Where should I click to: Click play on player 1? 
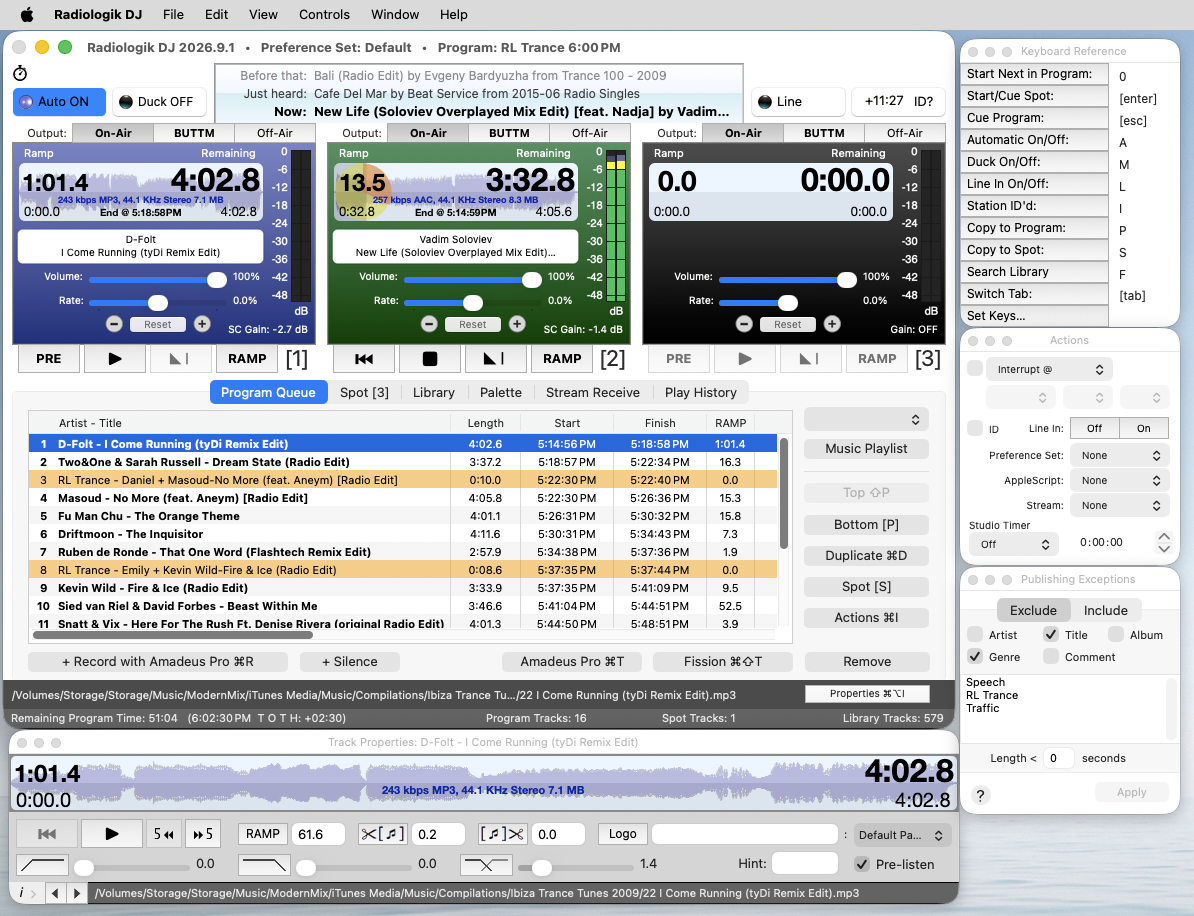[114, 359]
